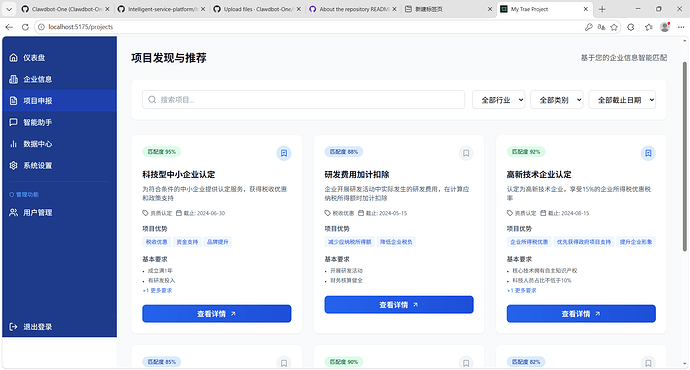
Task: Close the My Trae Project tab
Action: click(x=586, y=9)
